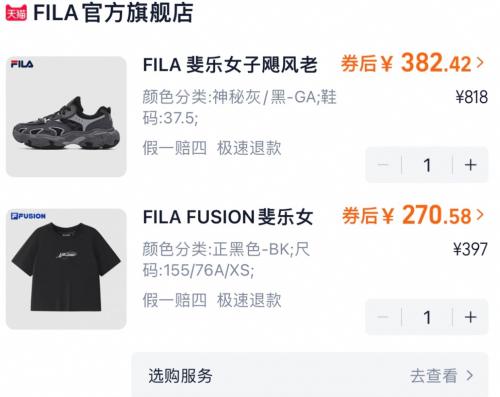This screenshot has height=397, width=500.
Task: Change the 神秘灰/黑-GA 37.5 size option
Action: pyautogui.click(x=239, y=107)
